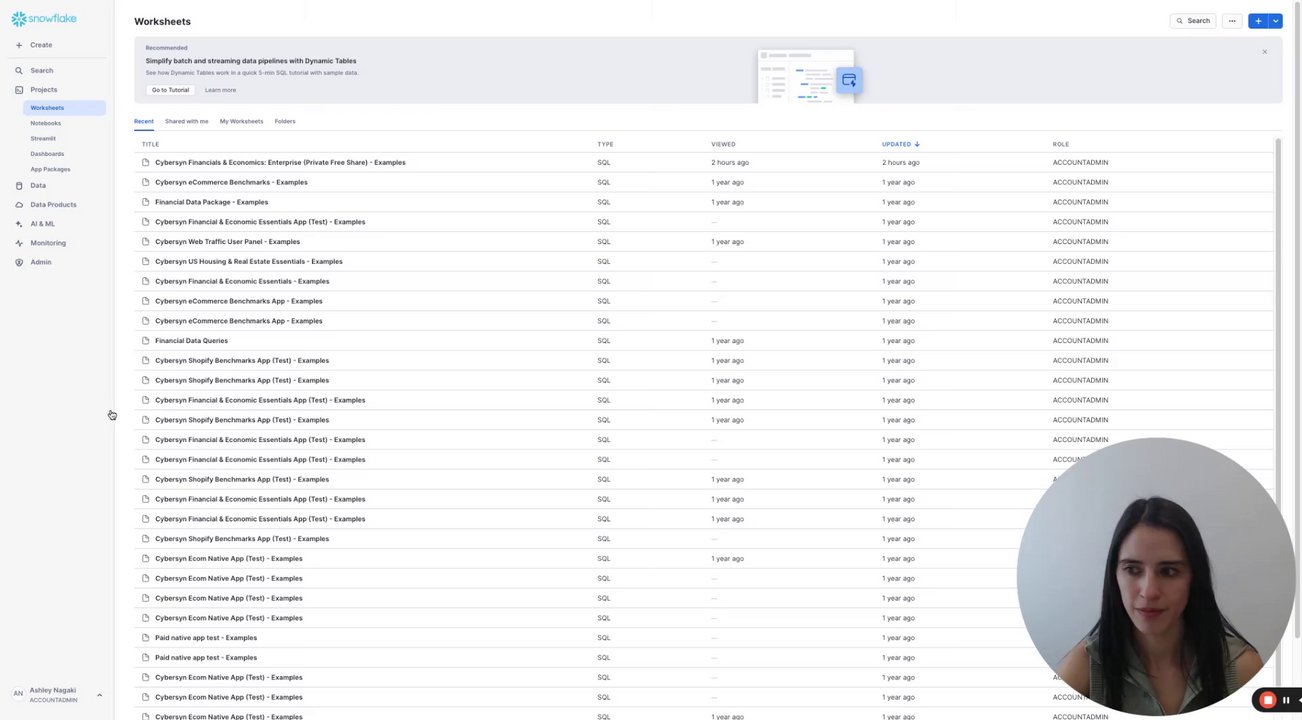Open Financial Data Package - Examples worksheet
Screen dimensions: 1302x720
pos(211,202)
